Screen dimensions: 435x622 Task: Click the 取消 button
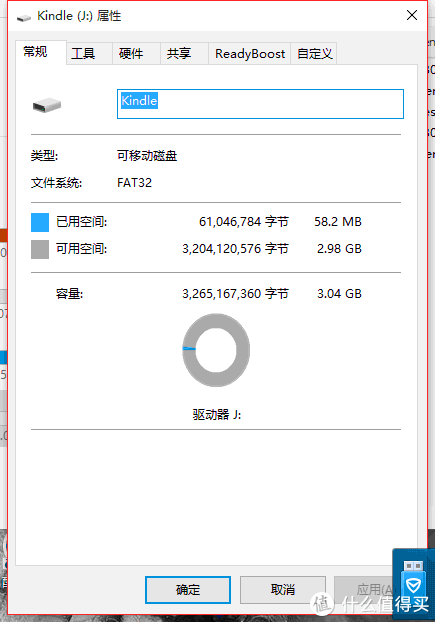[x=283, y=590]
